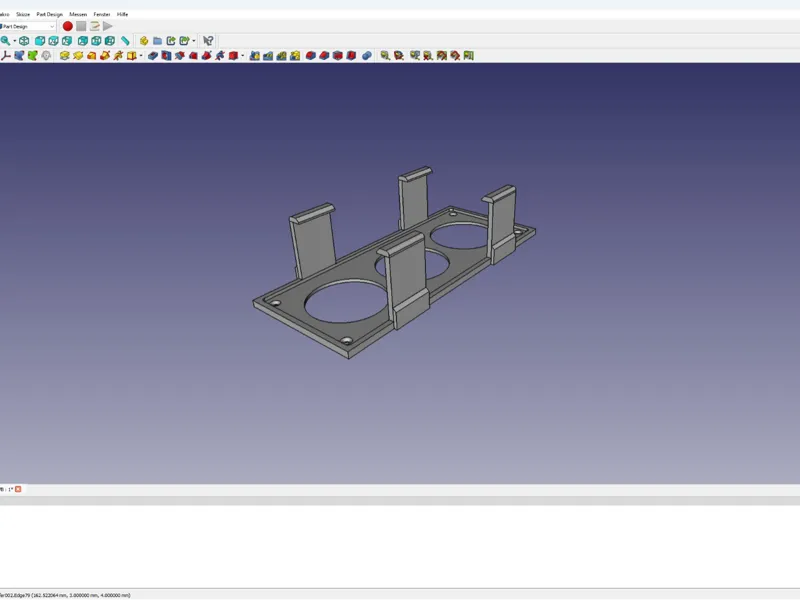
Task: Select the Chamfer tool
Action: pos(324,56)
